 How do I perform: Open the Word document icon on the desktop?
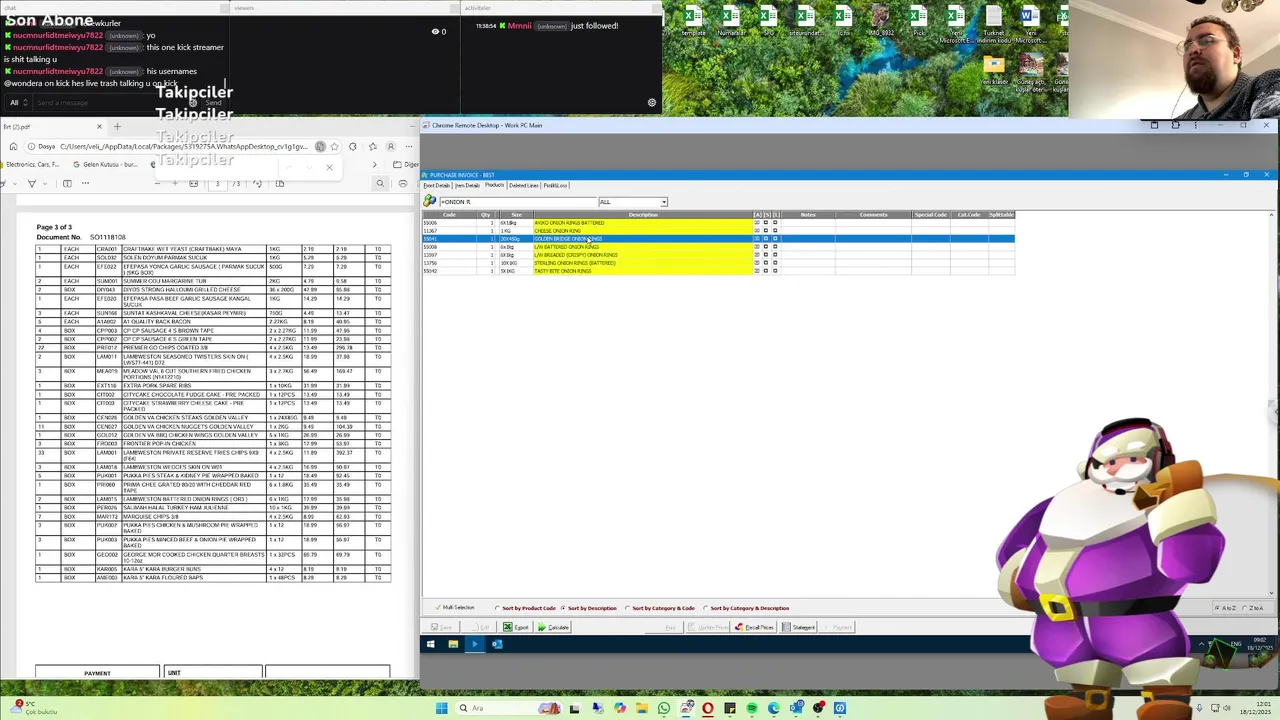[1029, 20]
